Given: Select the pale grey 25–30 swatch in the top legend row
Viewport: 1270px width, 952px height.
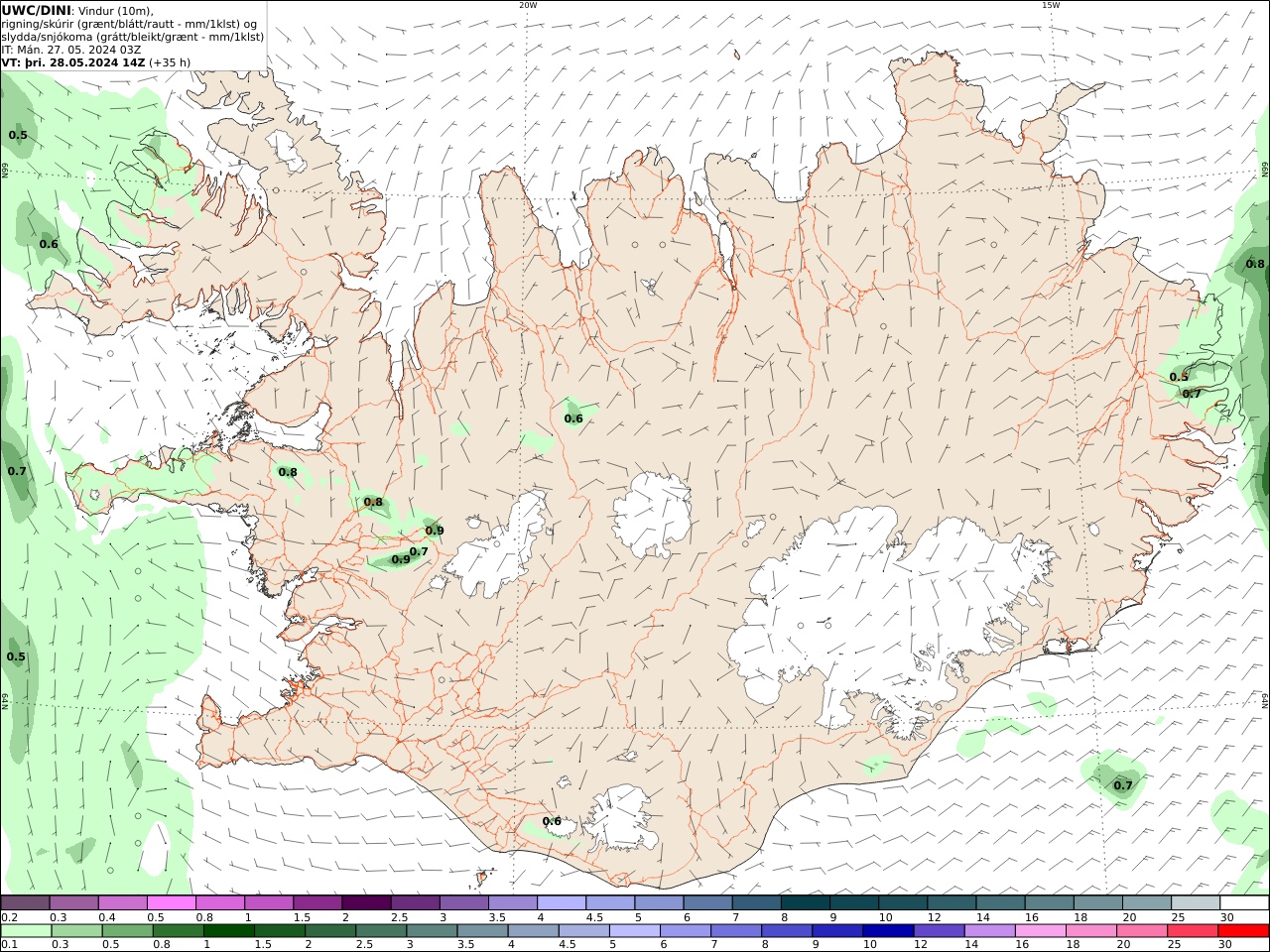Looking at the screenshot, I should click(1195, 902).
